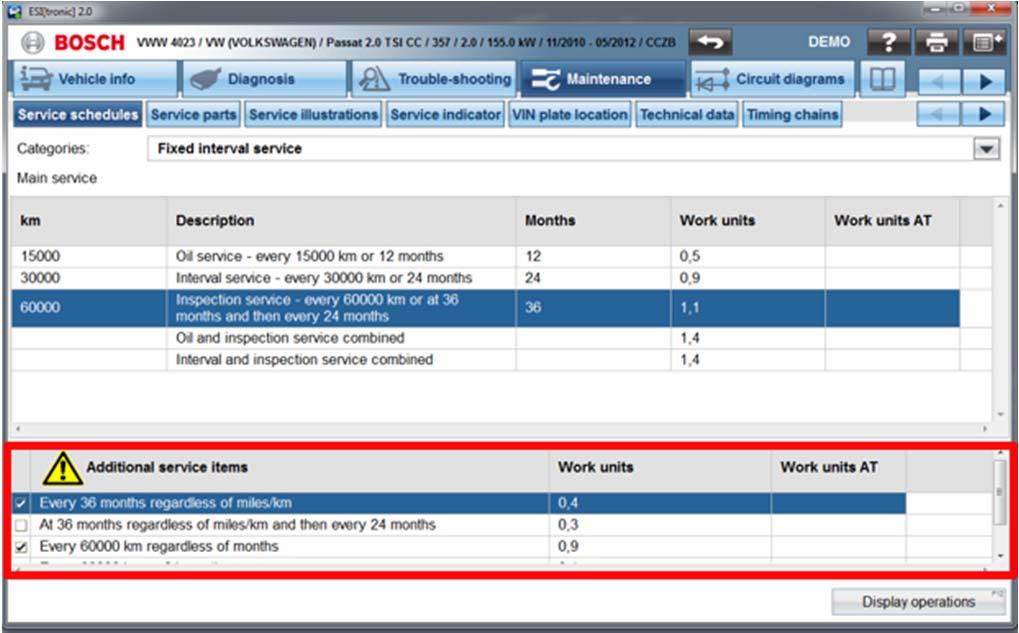The height and width of the screenshot is (633, 1019).
Task: Click the Bosch logo emblem
Action: click(32, 43)
